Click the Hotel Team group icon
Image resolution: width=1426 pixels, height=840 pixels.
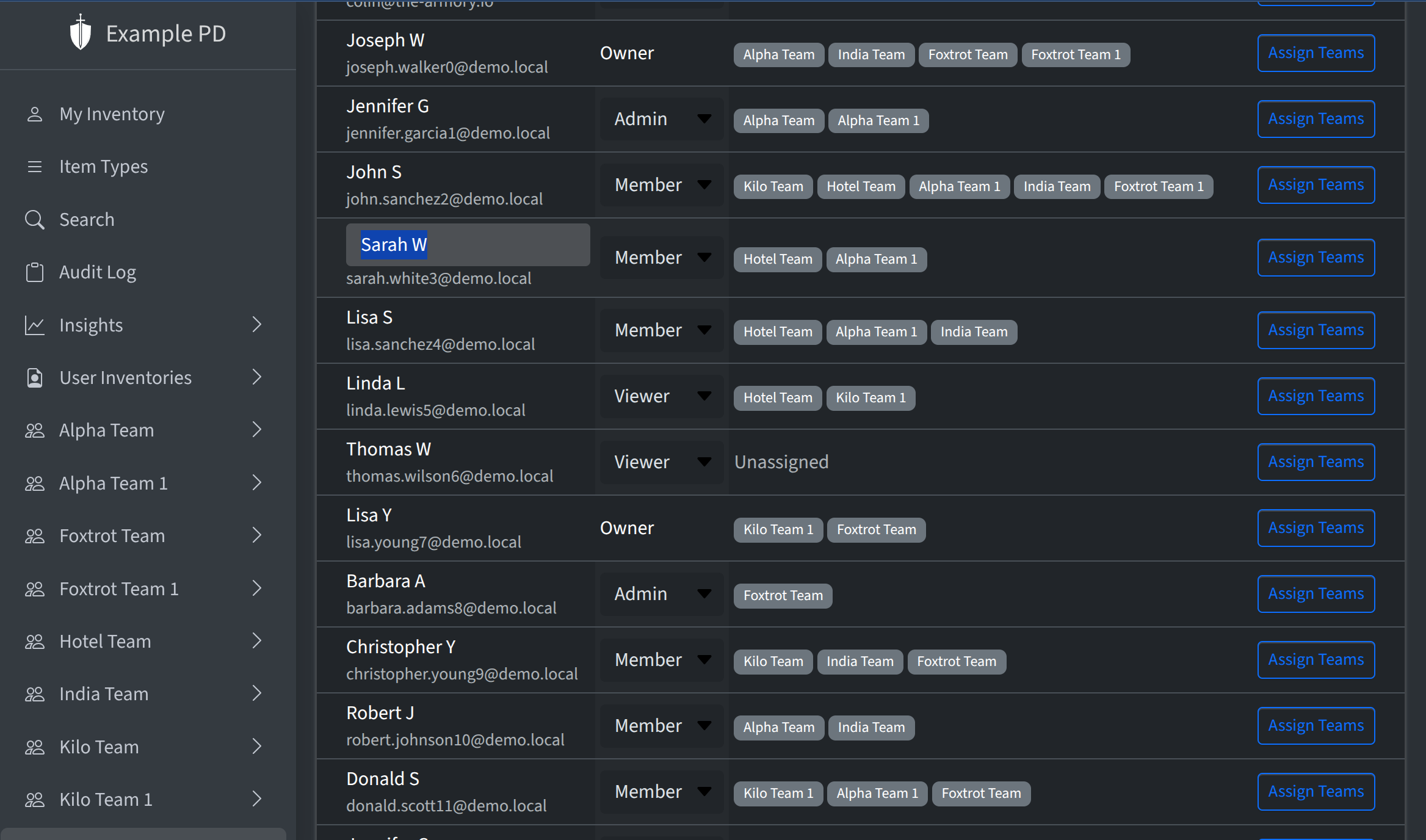[x=35, y=642]
